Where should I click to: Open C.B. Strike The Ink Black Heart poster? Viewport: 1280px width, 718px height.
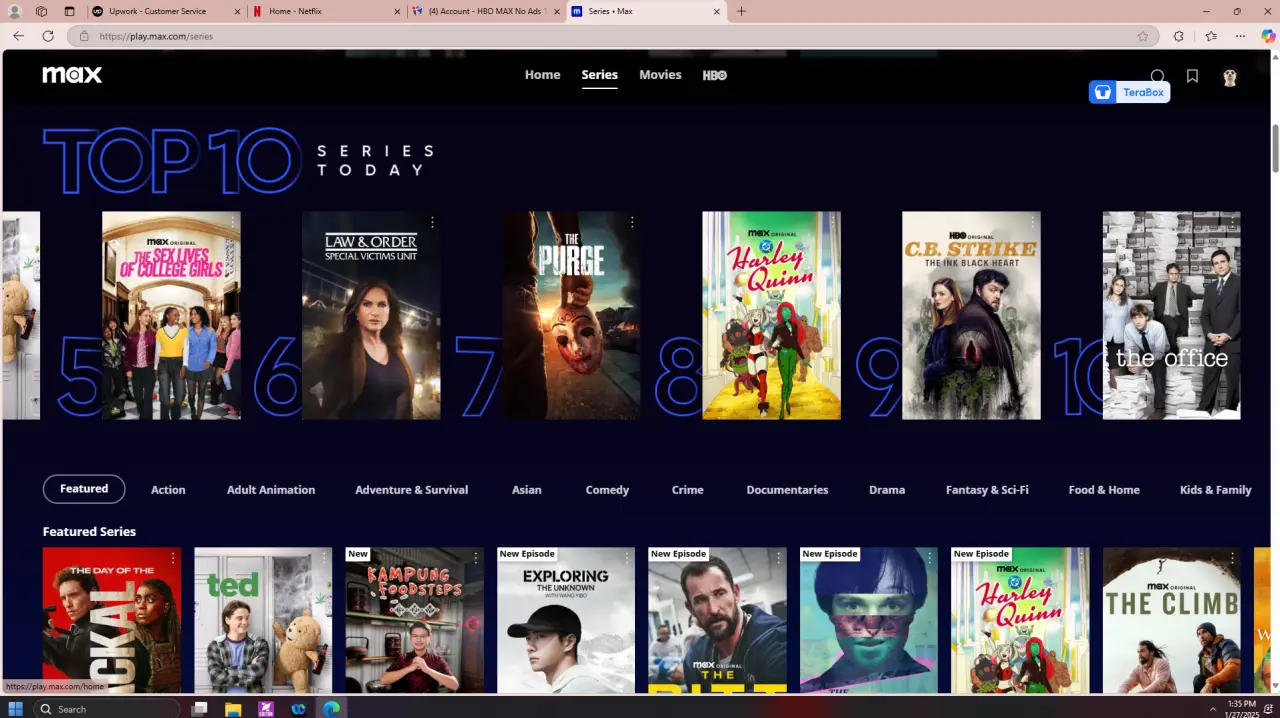tap(971, 315)
